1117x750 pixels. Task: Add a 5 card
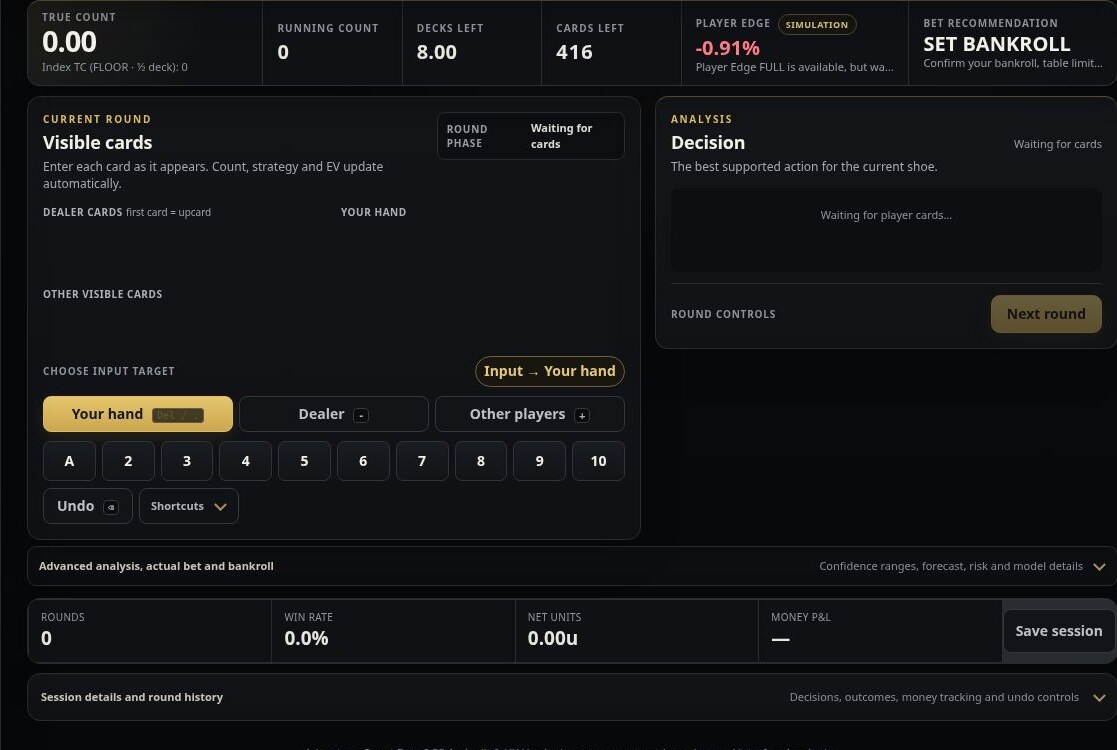(x=304, y=461)
